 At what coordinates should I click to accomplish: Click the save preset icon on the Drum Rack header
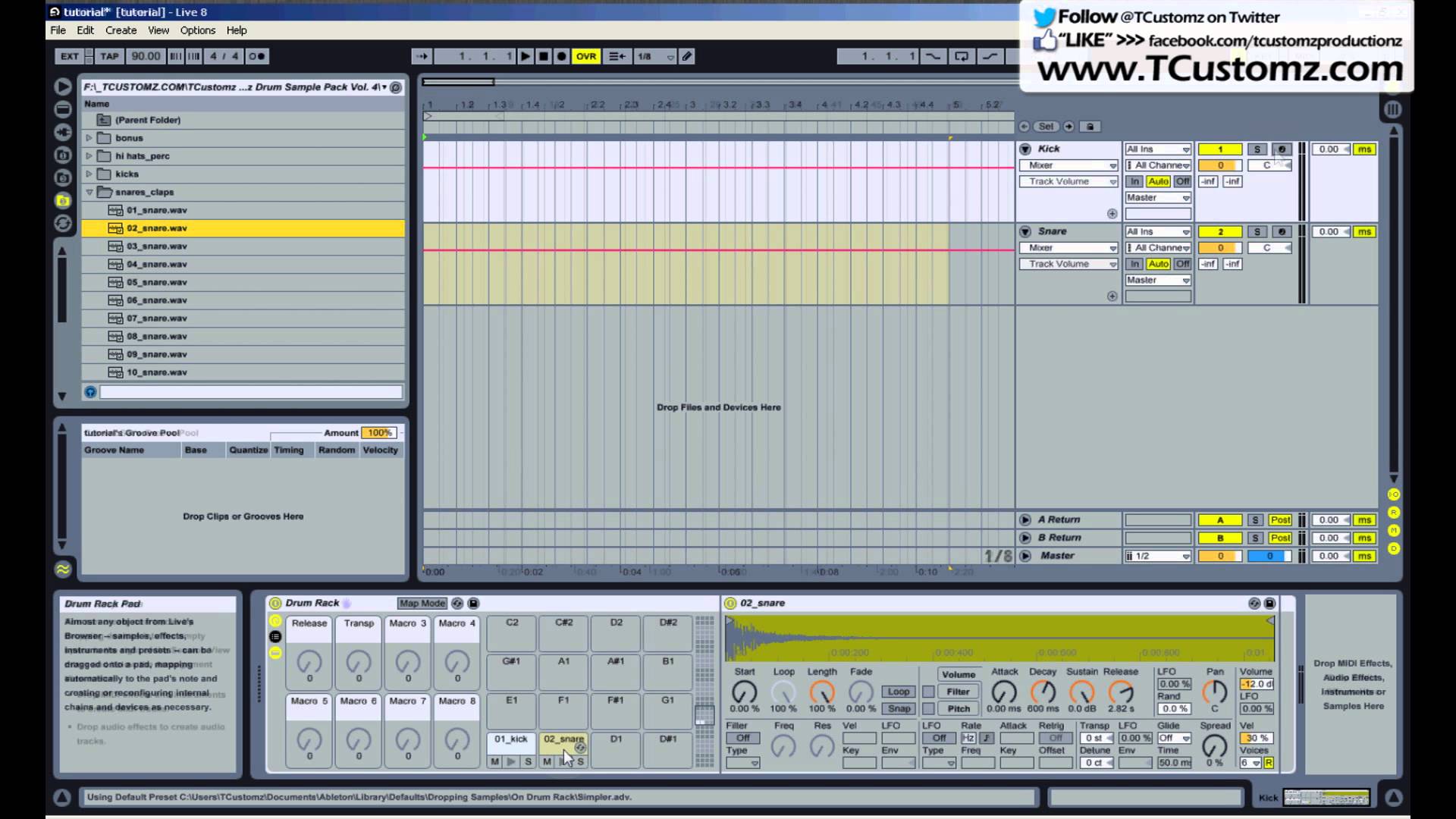click(473, 603)
